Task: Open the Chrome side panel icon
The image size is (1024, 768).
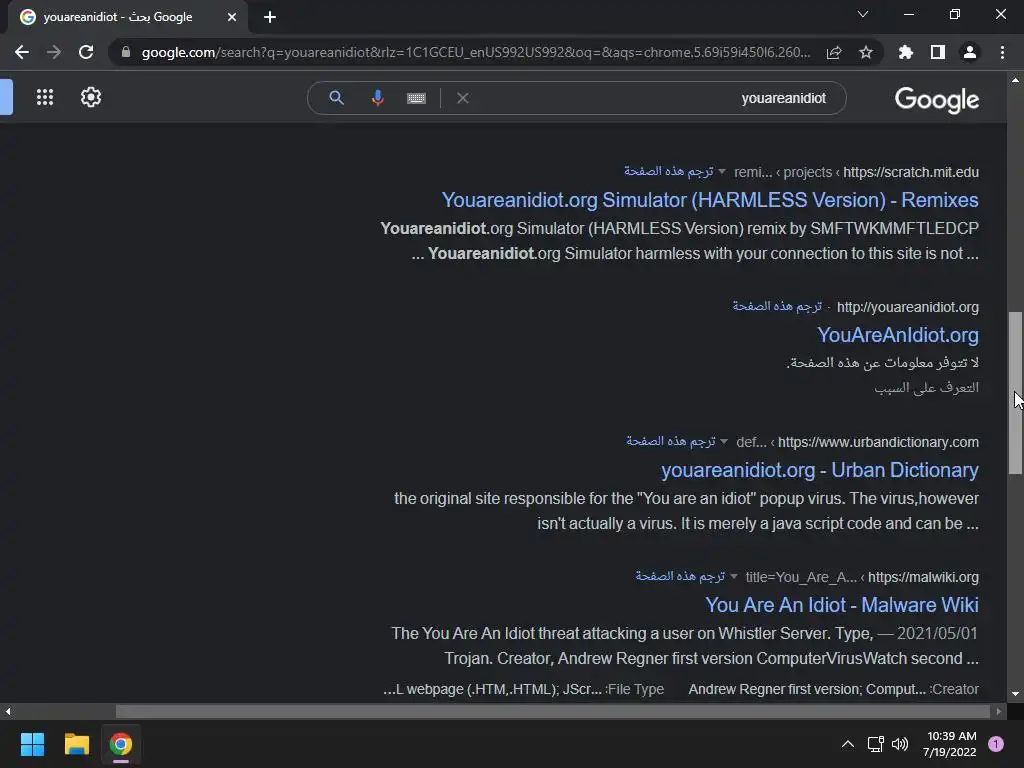Action: [938, 52]
